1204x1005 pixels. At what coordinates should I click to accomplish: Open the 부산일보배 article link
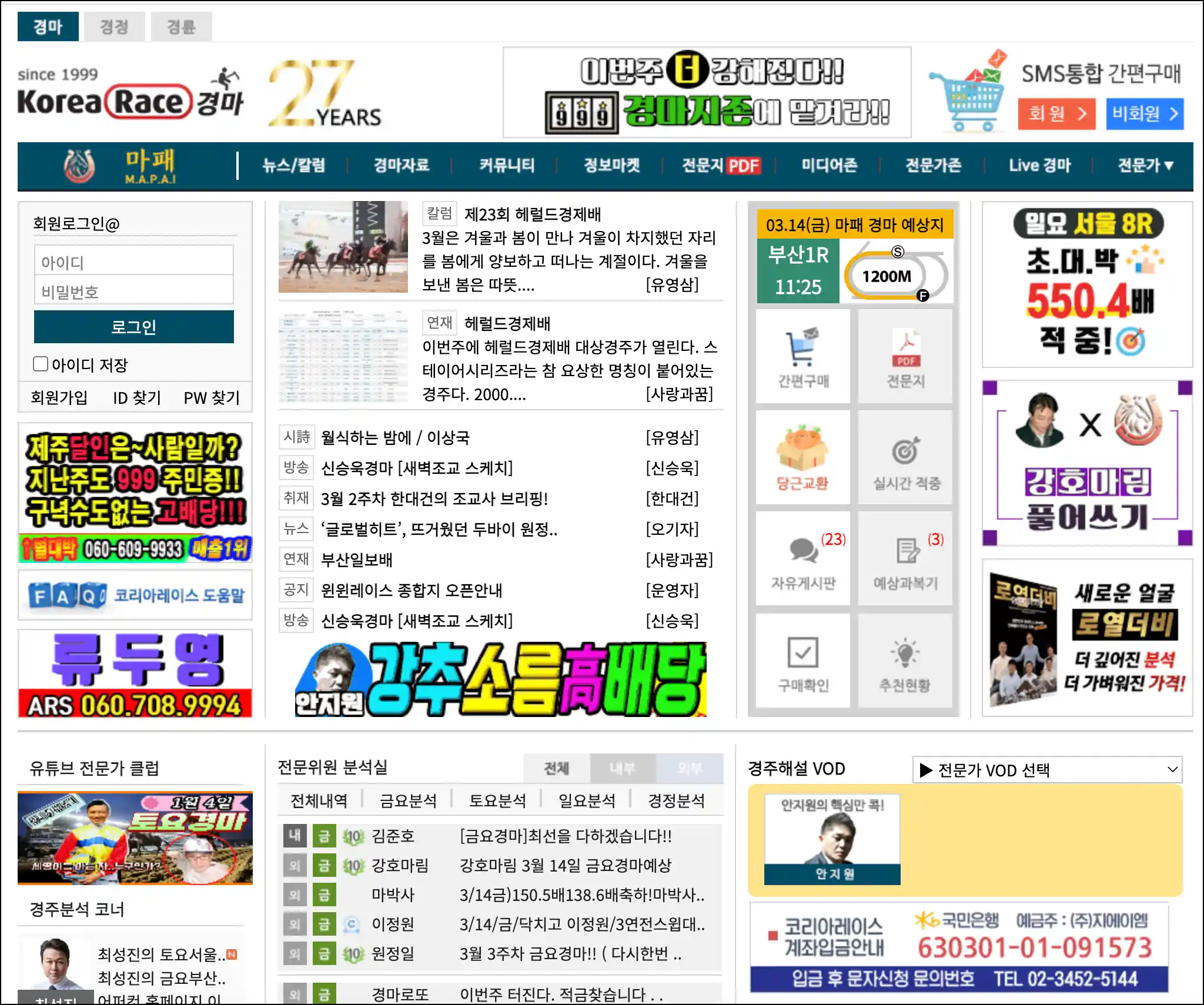(x=357, y=560)
